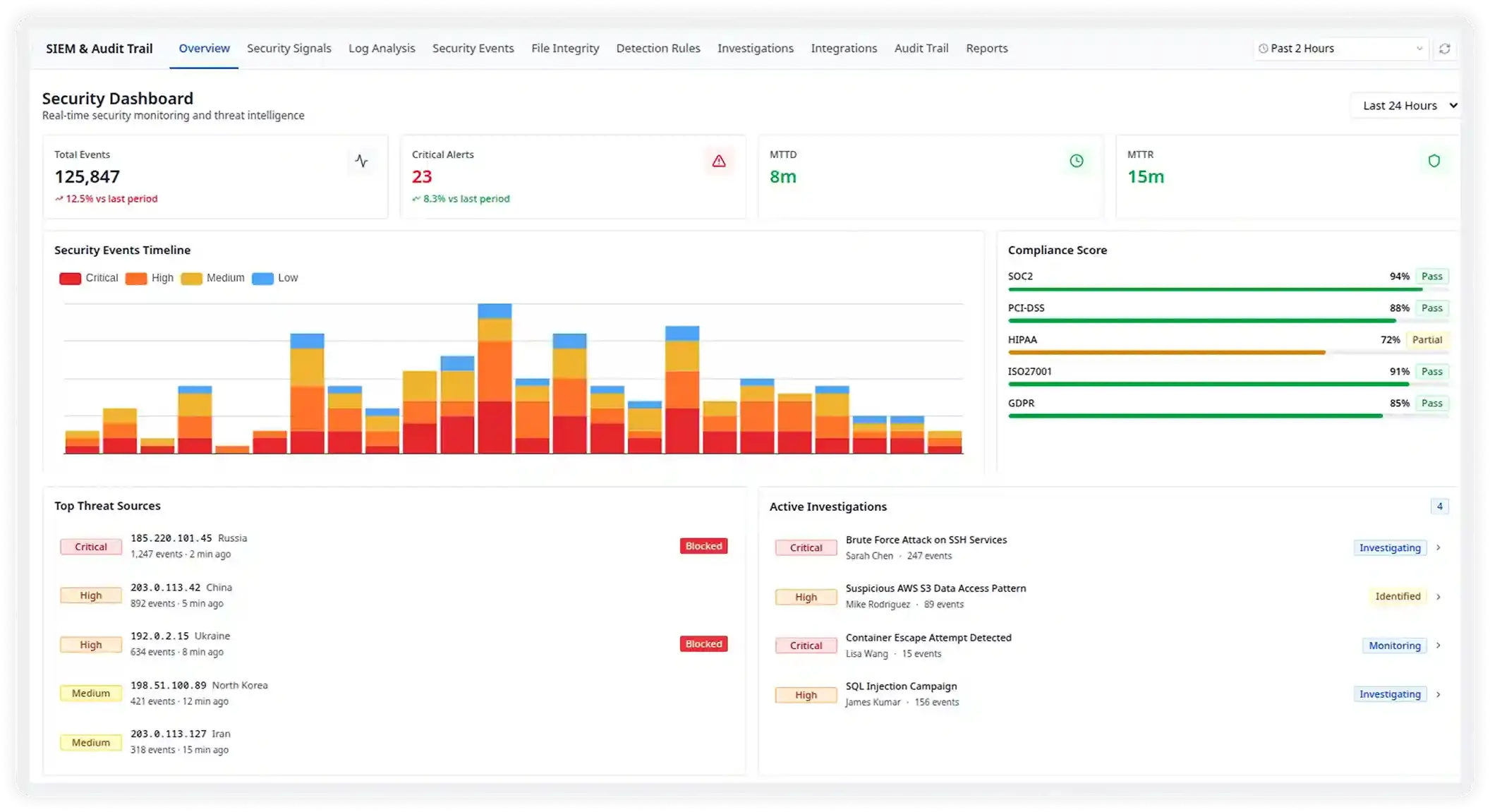
Task: Click the MTTR shield icon
Action: [1434, 160]
